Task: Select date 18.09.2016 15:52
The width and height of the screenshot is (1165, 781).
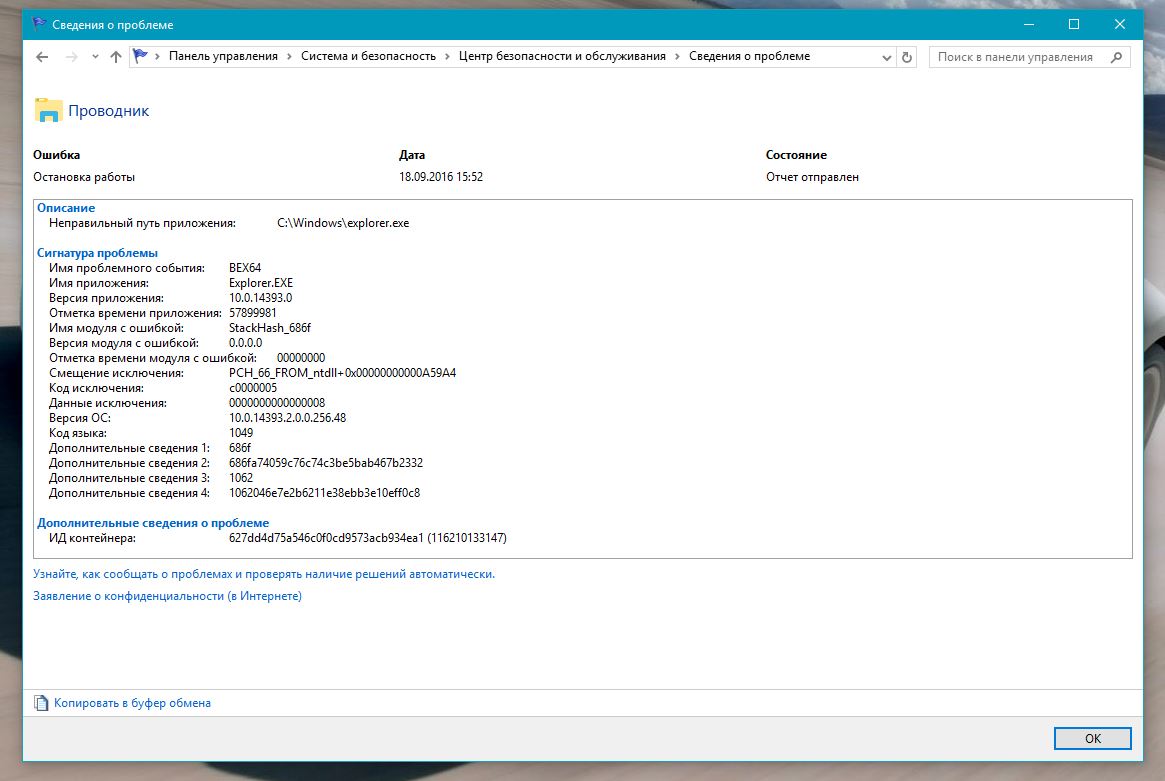Action: (441, 177)
